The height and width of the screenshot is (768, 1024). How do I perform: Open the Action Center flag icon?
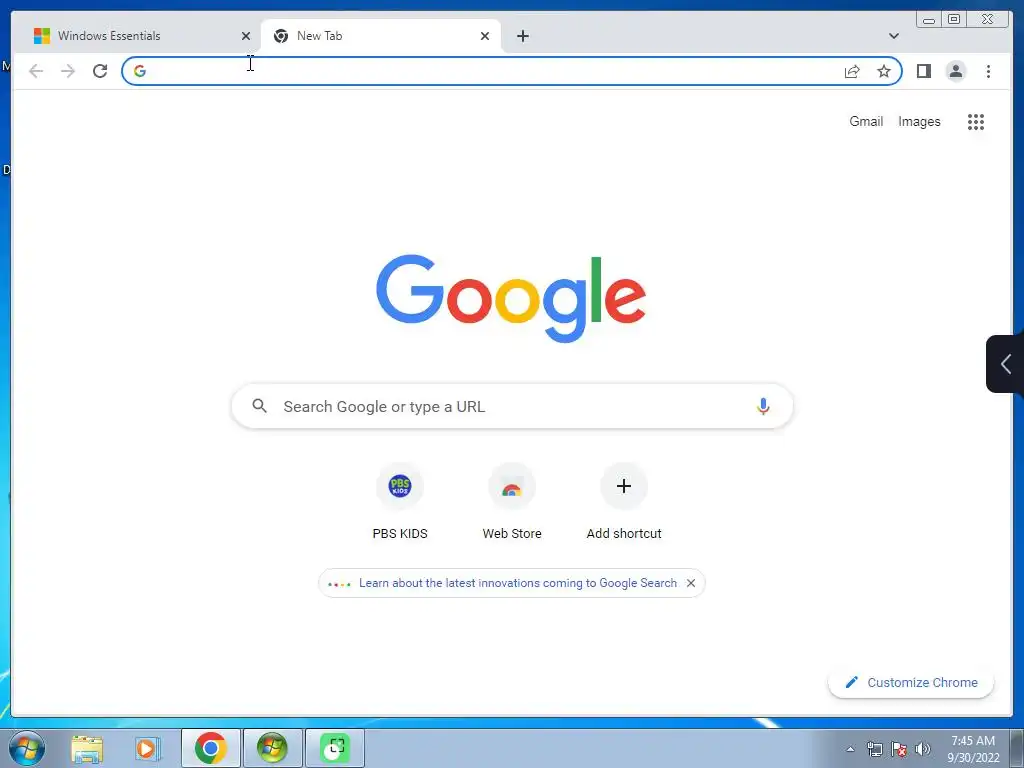tap(899, 749)
